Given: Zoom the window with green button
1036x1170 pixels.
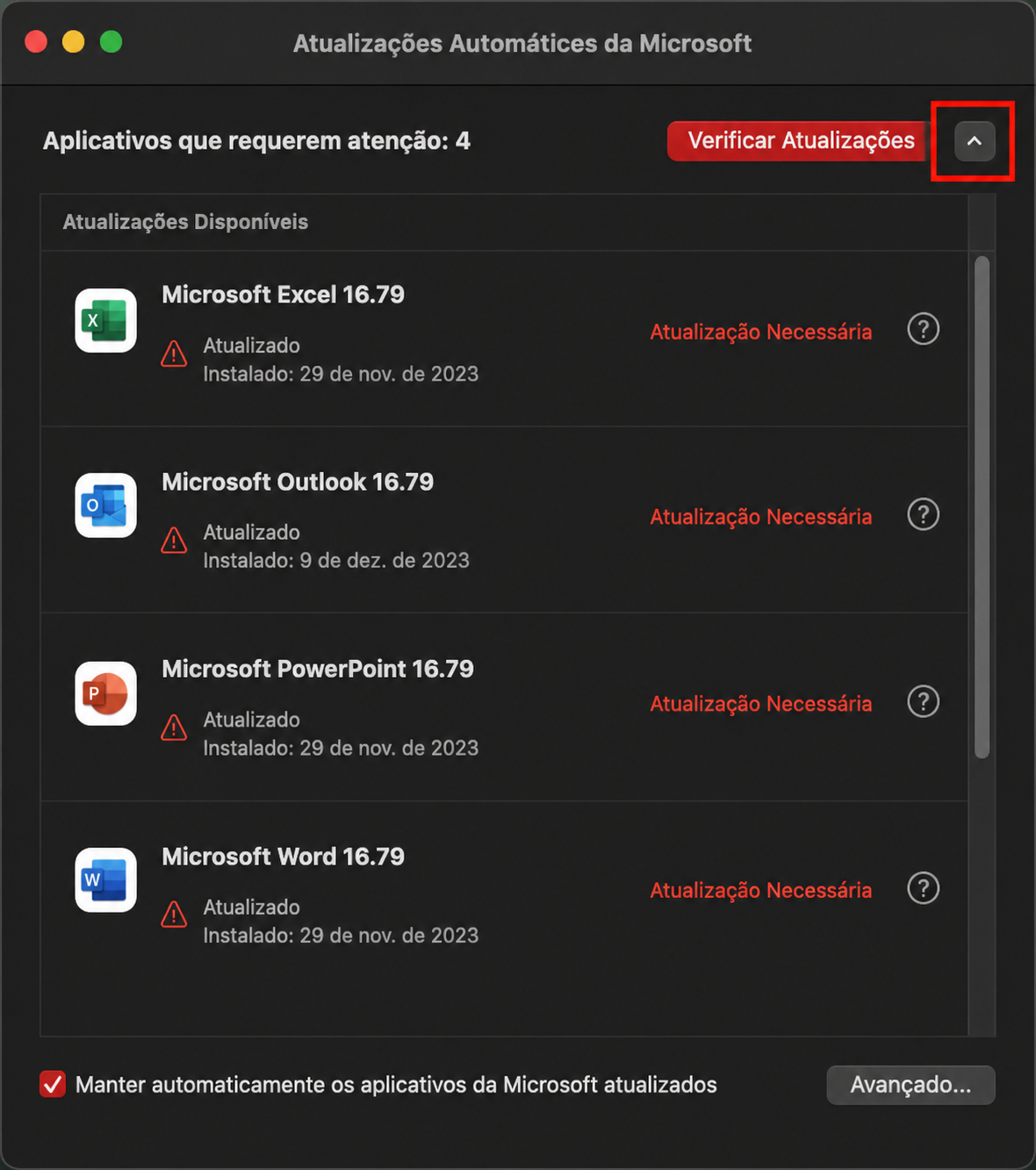Looking at the screenshot, I should 112,41.
